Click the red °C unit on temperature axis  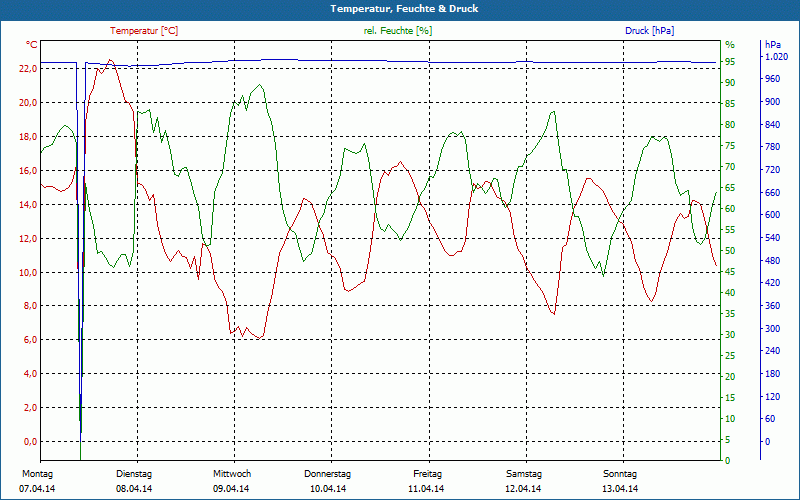point(31,45)
